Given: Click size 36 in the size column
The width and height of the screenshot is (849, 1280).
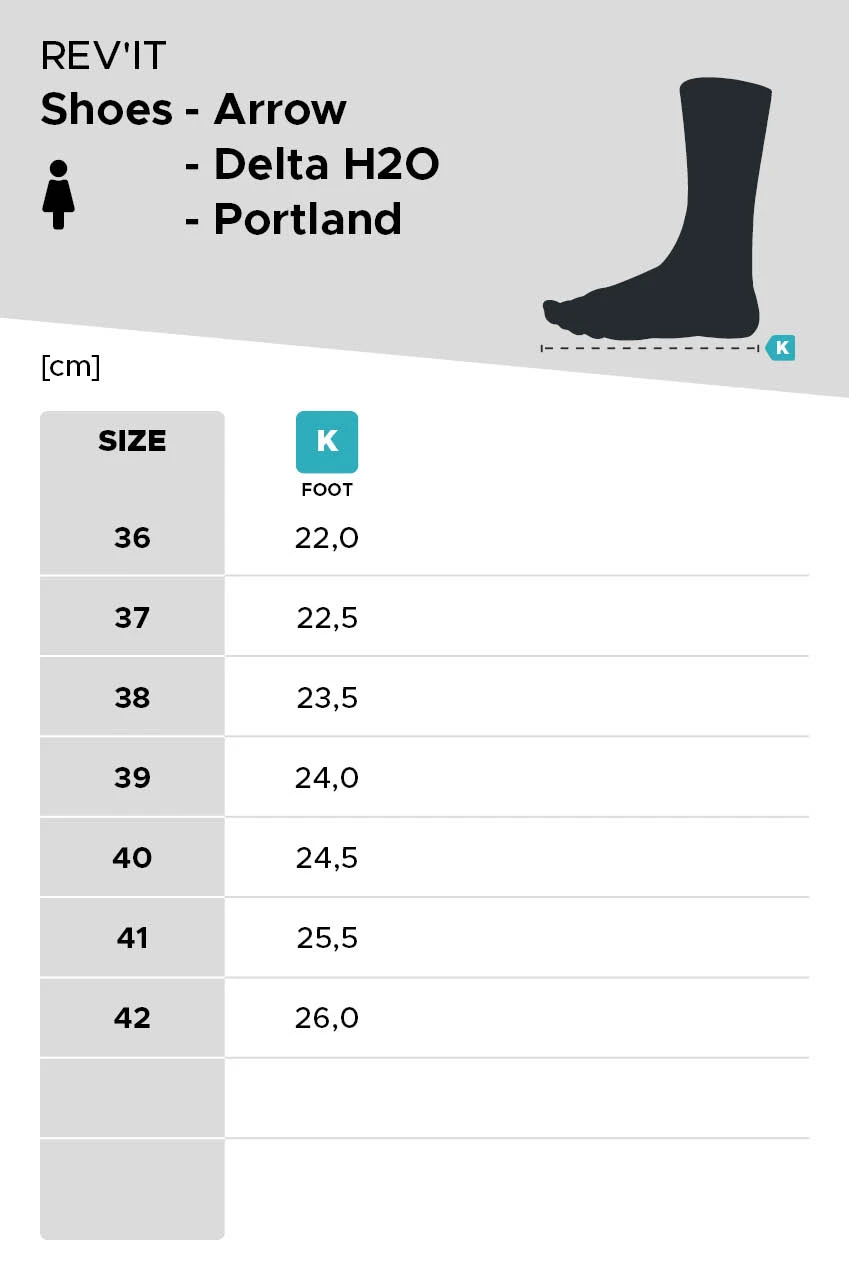Looking at the screenshot, I should tap(132, 538).
